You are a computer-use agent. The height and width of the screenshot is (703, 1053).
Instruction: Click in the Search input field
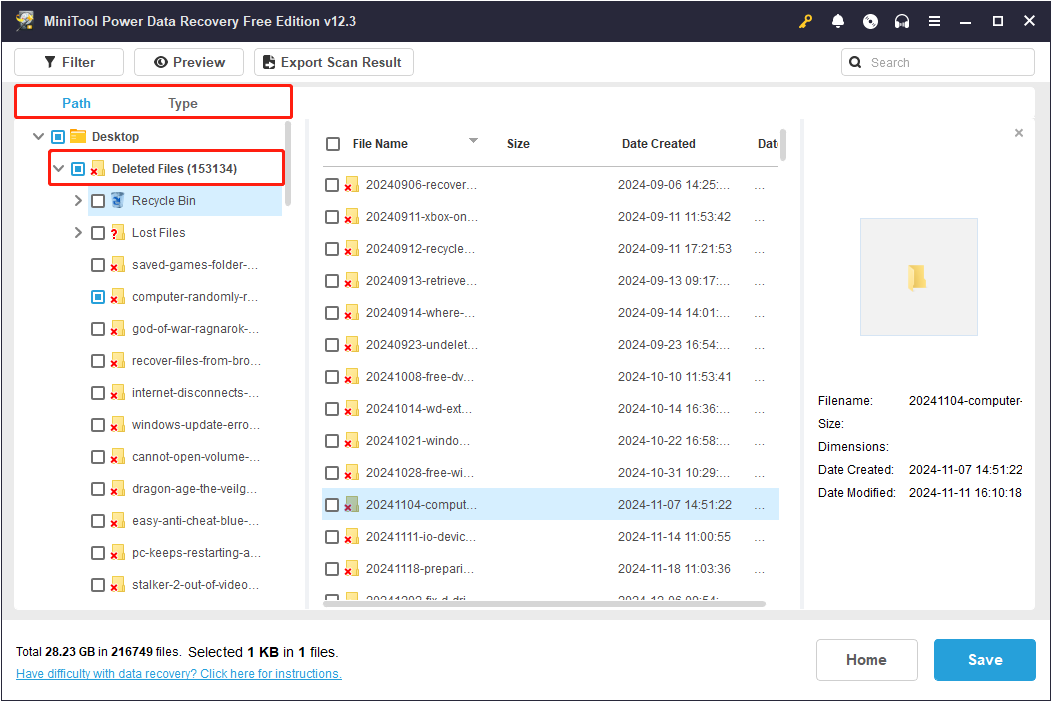click(x=945, y=62)
